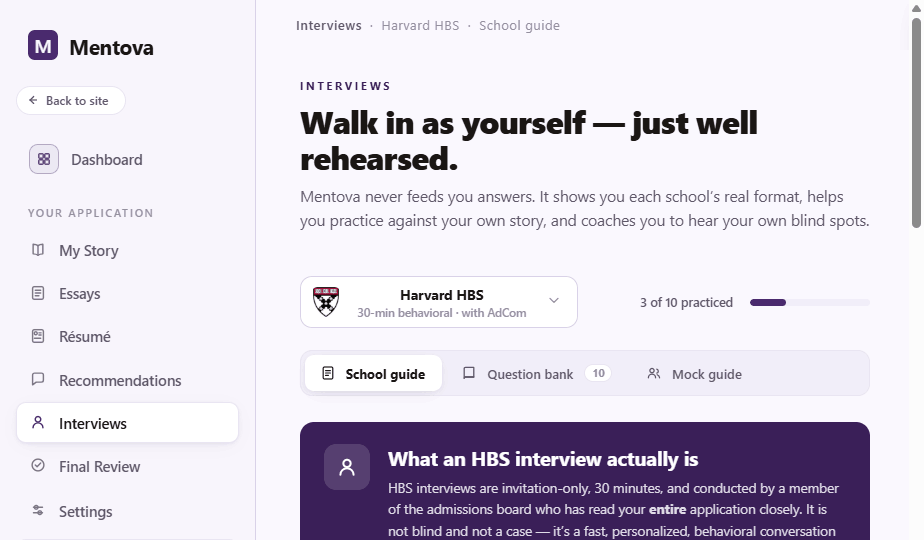Click the Settings sliders icon
Image resolution: width=924 pixels, height=540 pixels.
tap(38, 511)
